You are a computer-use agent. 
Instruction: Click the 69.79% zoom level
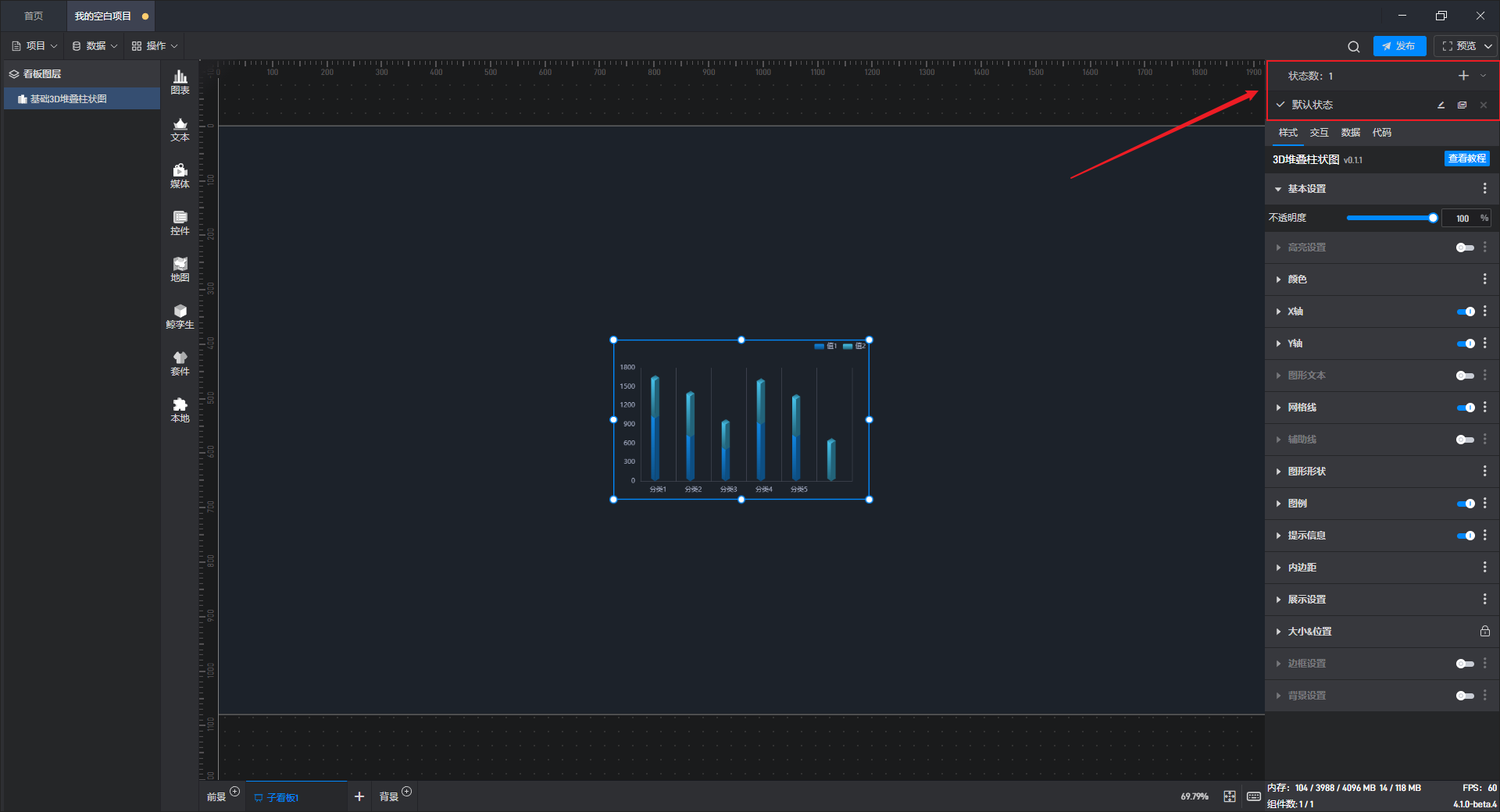(1194, 796)
